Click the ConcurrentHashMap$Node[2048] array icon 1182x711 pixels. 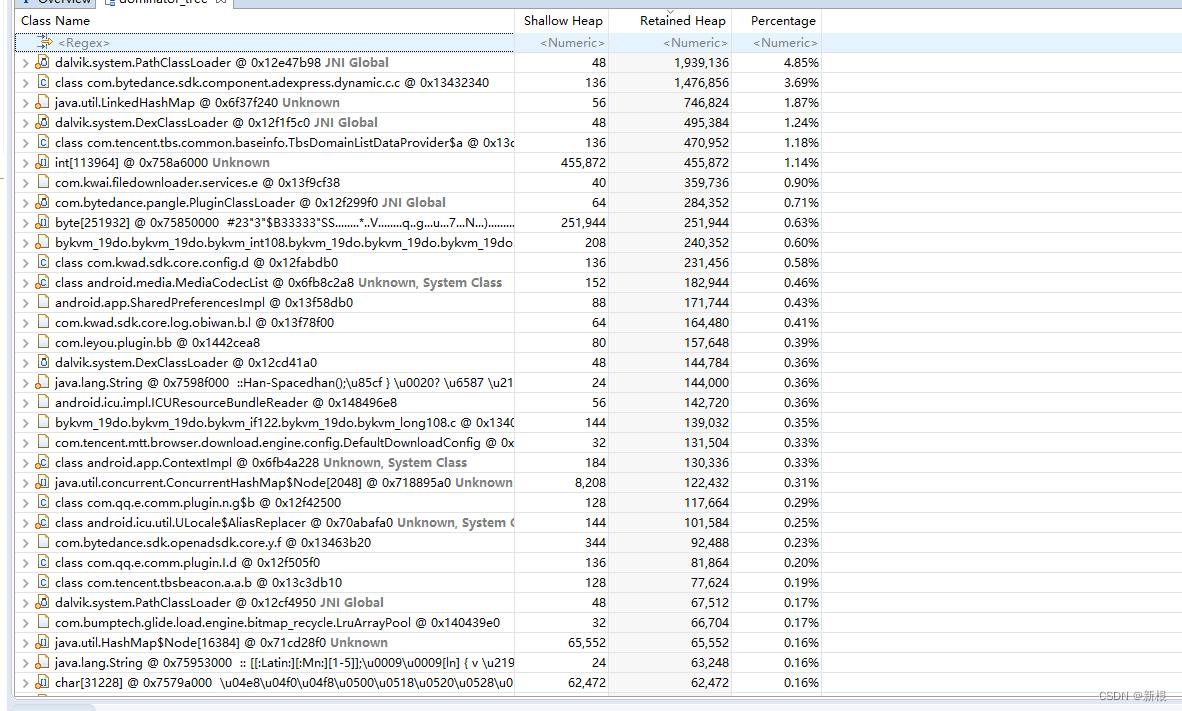pos(43,483)
